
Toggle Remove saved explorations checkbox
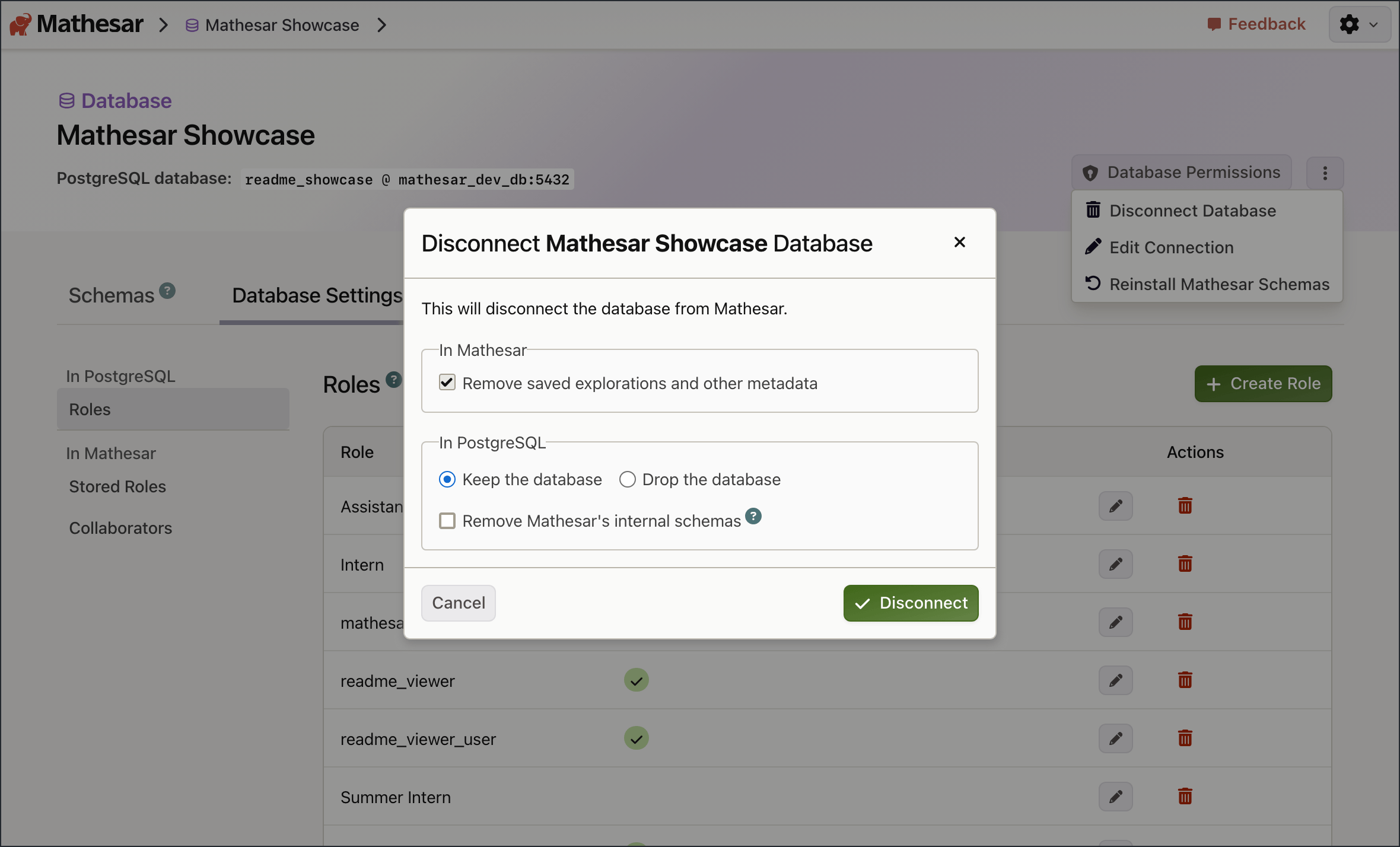point(447,383)
